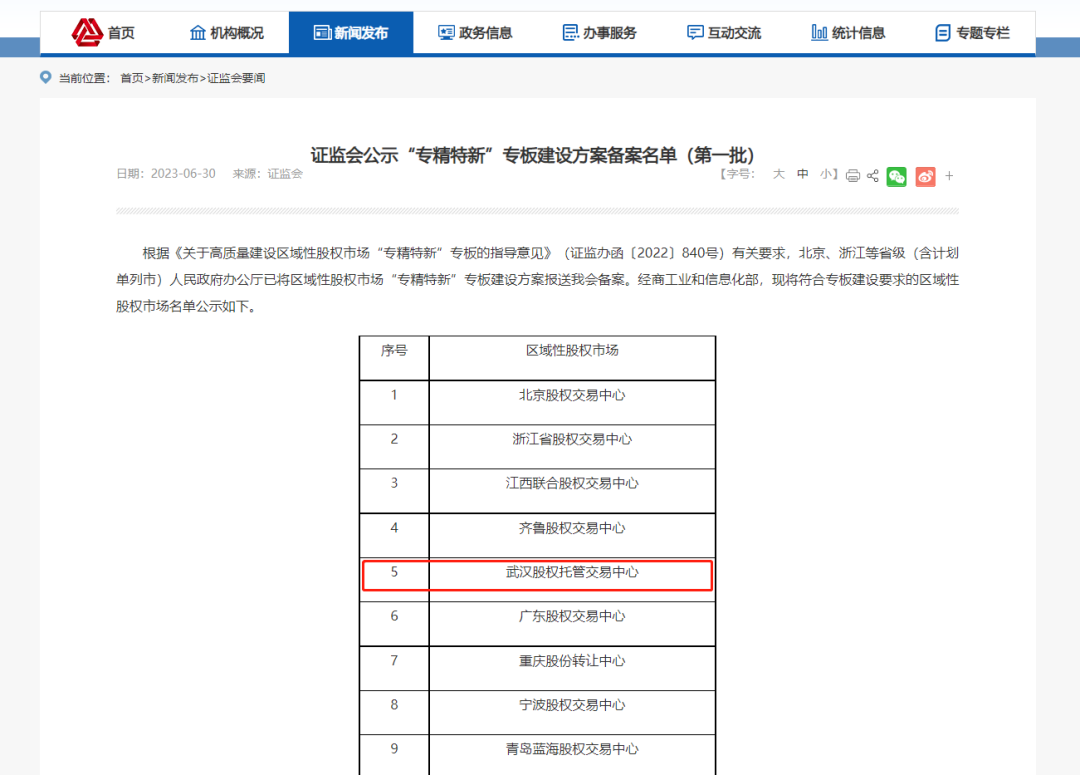1080x775 pixels.
Task: Click the red CSRC logo icon
Action: 87,32
